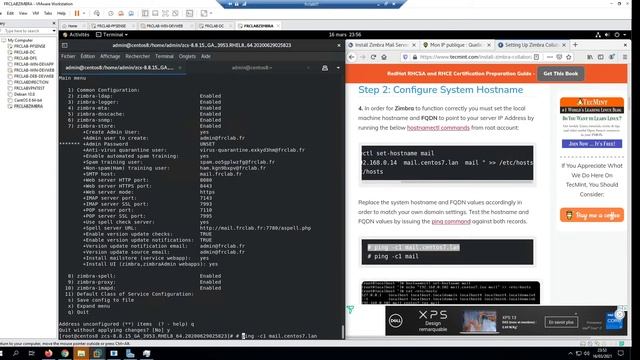Select FRCLAB-WIN-DEVWEB in the library tree
The image size is (640, 360).
[34, 70]
